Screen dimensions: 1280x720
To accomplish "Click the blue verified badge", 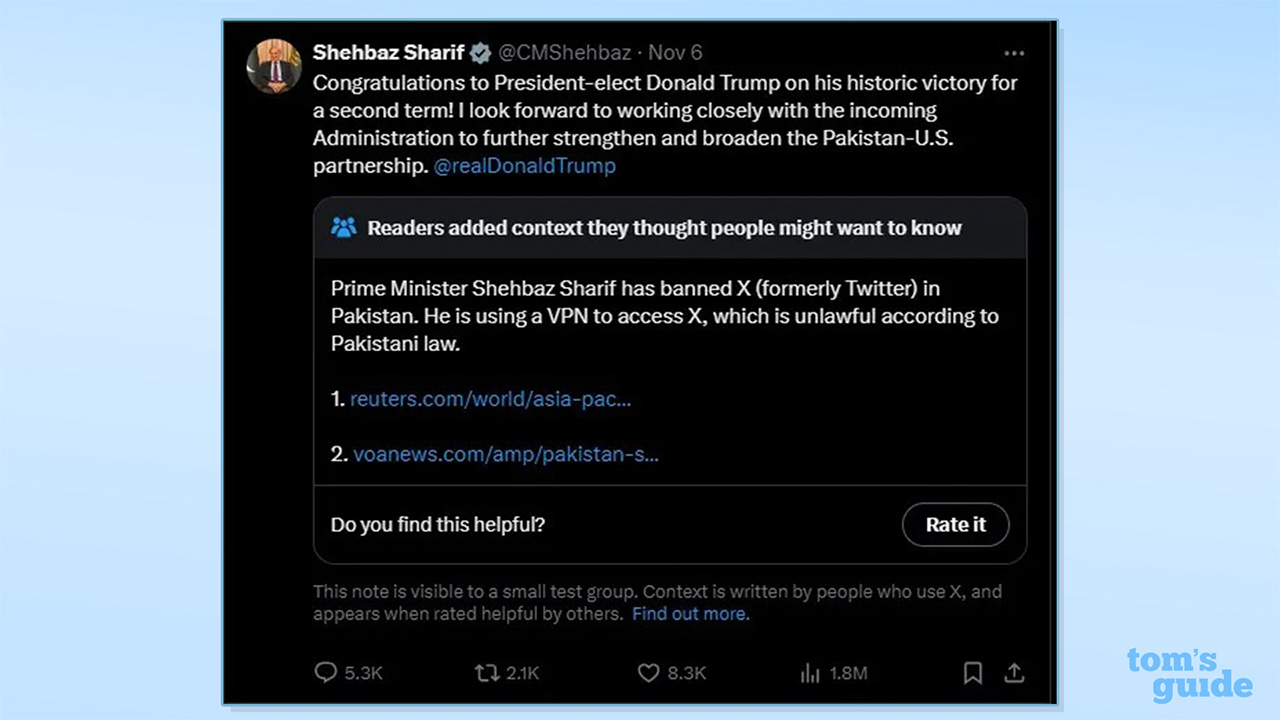I will click(x=481, y=53).
